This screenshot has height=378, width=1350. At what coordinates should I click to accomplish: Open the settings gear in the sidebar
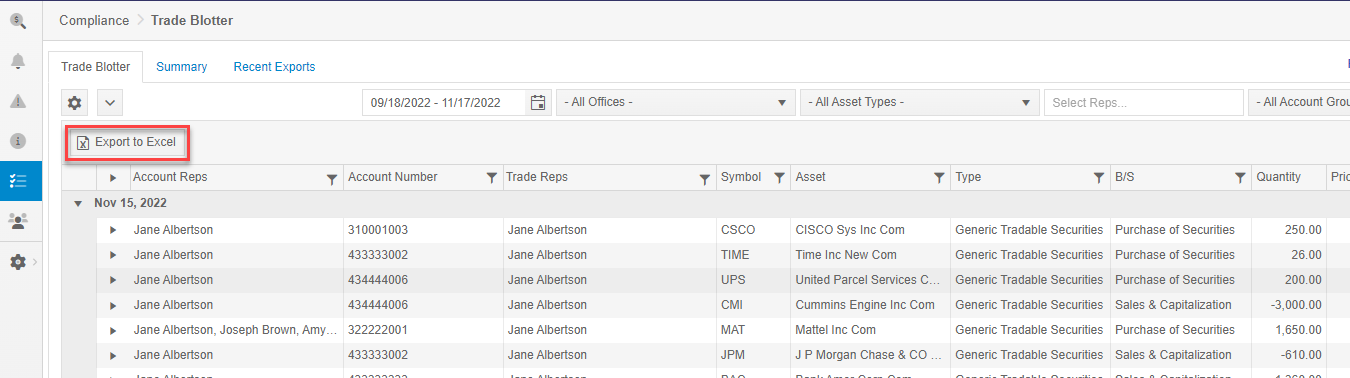(17, 262)
